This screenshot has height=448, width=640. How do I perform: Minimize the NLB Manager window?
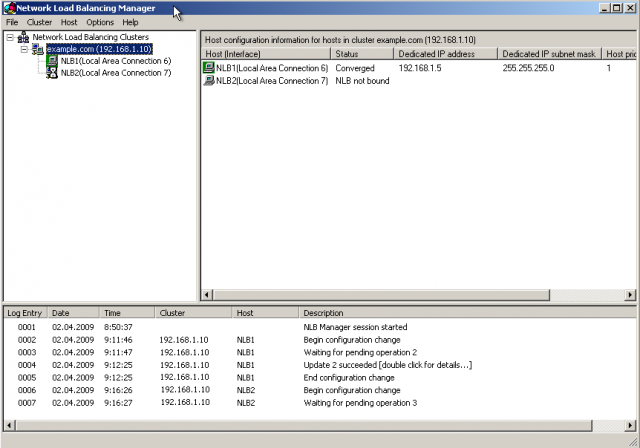pos(605,8)
